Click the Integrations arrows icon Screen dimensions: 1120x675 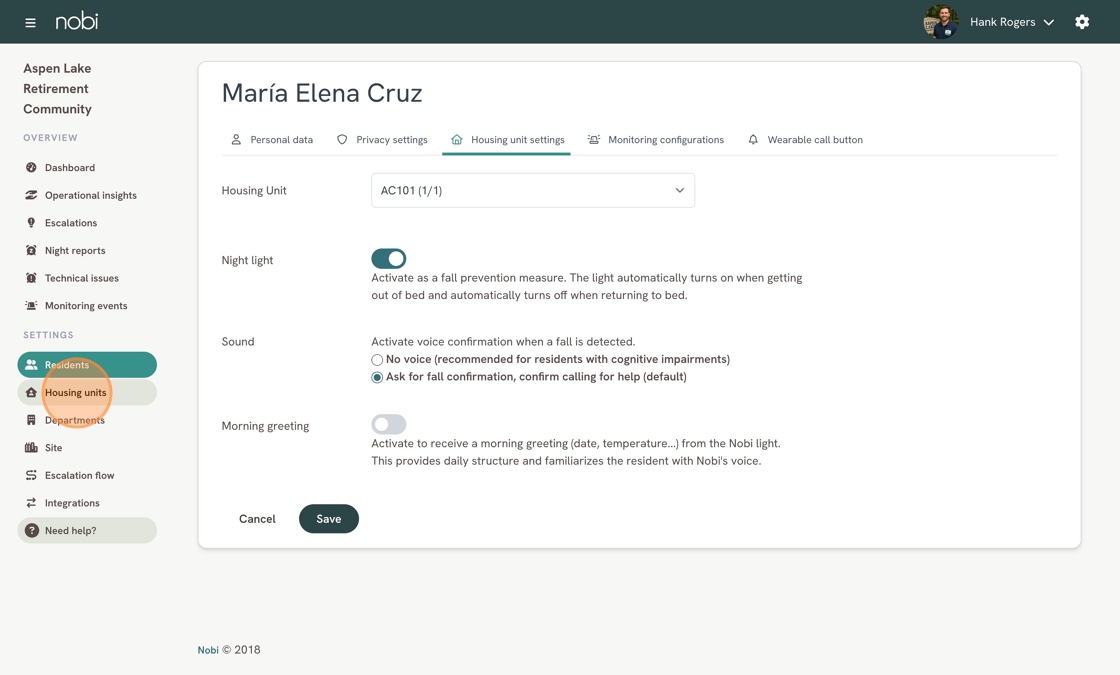coord(31,503)
